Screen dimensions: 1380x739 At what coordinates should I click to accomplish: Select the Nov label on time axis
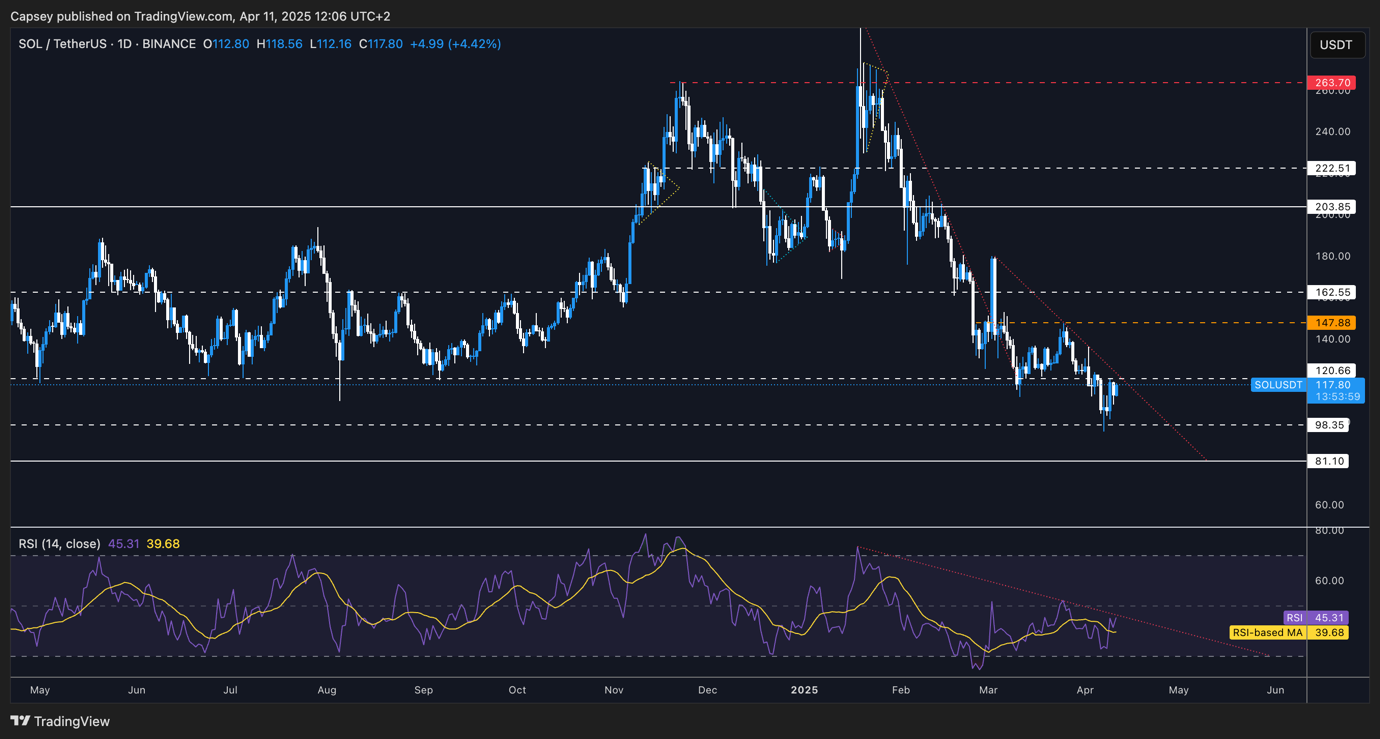614,690
